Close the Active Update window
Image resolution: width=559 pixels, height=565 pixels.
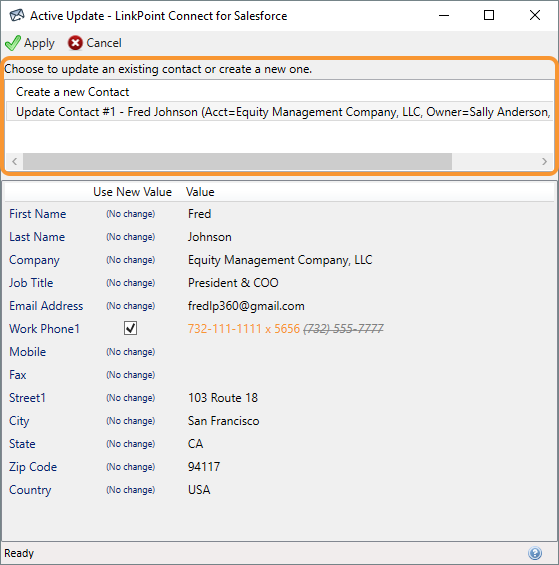[534, 15]
